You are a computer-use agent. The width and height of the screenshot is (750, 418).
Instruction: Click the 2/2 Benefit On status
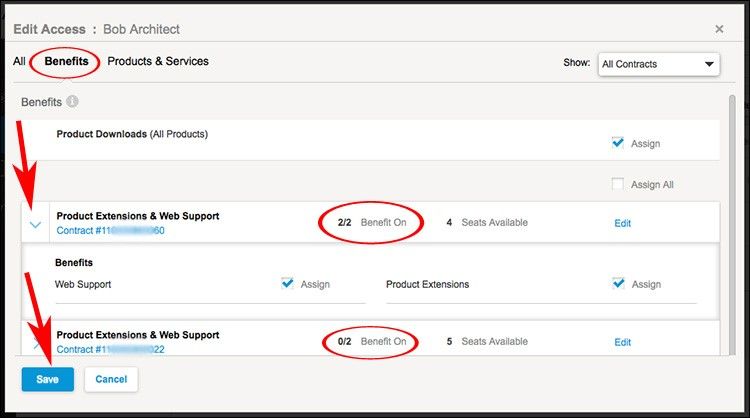372,222
